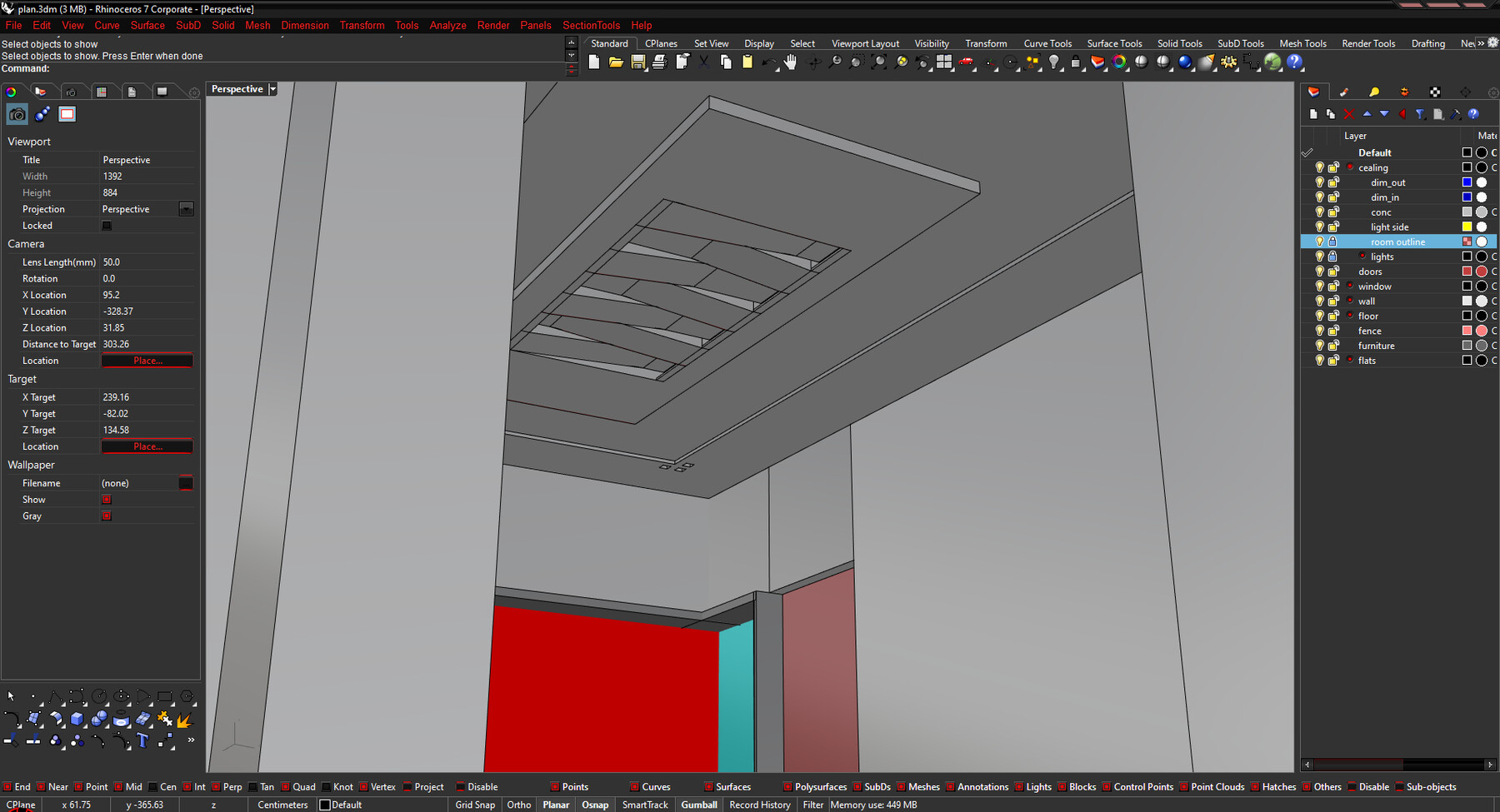The image size is (1500, 812).
Task: Expand the Projection dropdown in Camera settings
Action: tap(186, 209)
